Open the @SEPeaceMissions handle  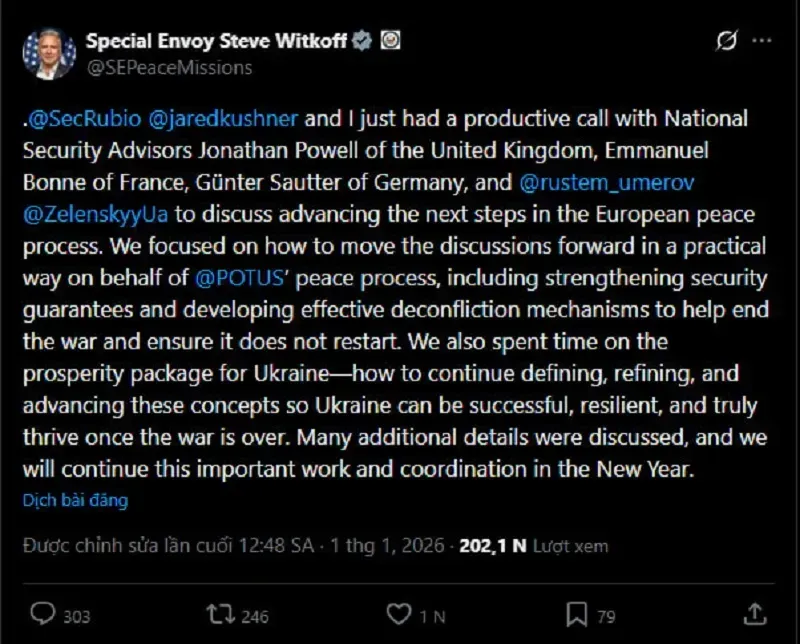[x=169, y=68]
